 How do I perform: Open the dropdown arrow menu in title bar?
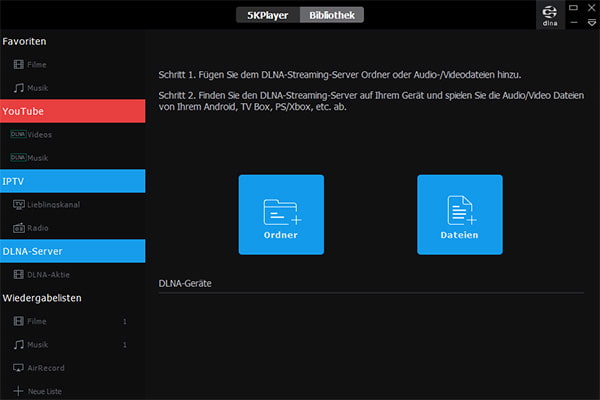coord(592,23)
